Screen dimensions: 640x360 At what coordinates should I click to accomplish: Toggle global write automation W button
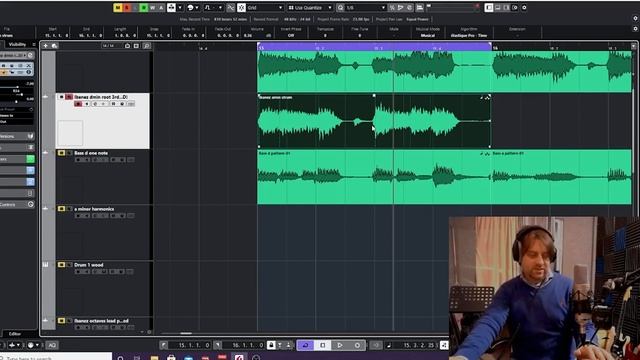[x=153, y=8]
